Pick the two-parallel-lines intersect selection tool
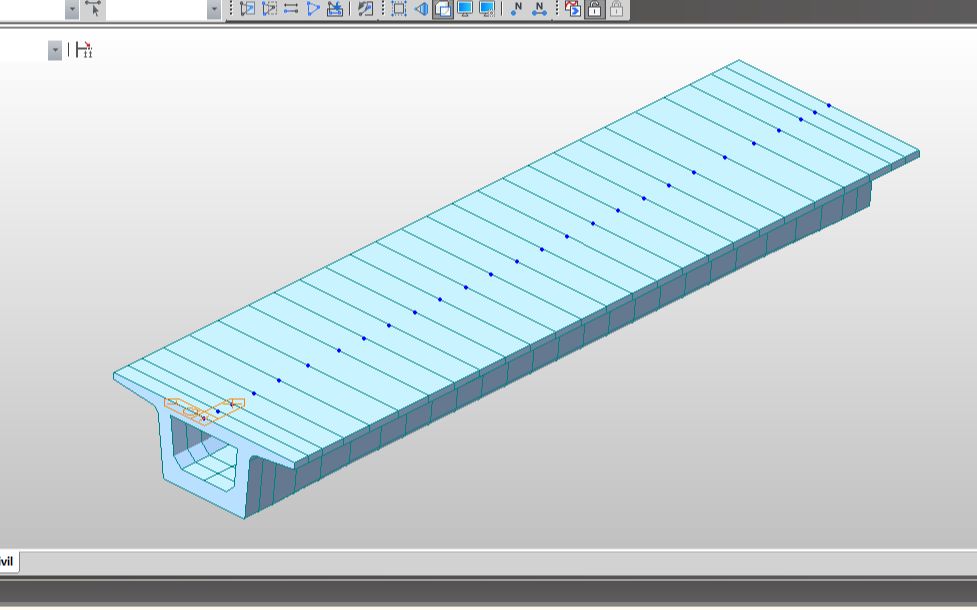Screen dimensions: 977x610 pos(291,9)
